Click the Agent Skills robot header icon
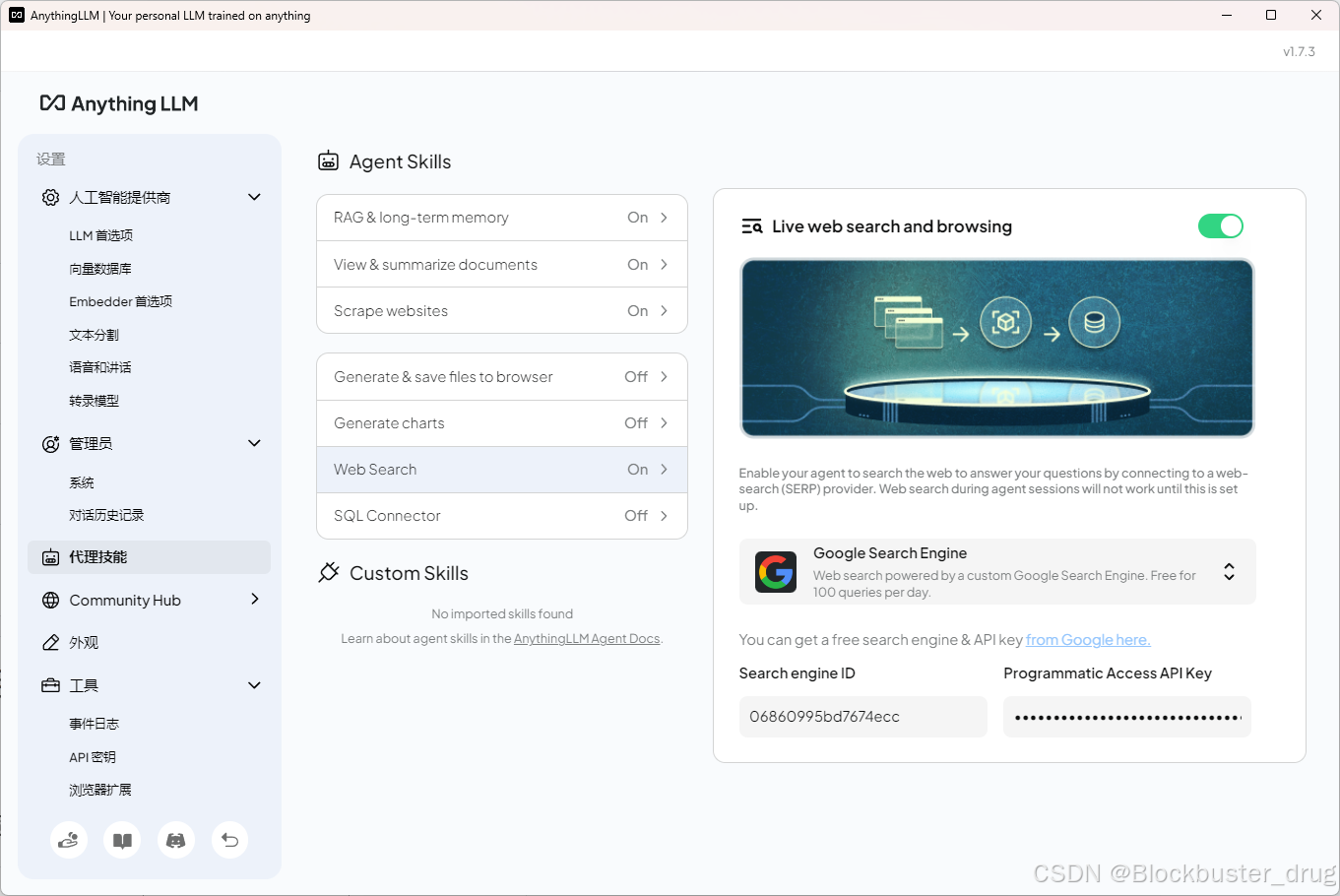 pos(329,161)
